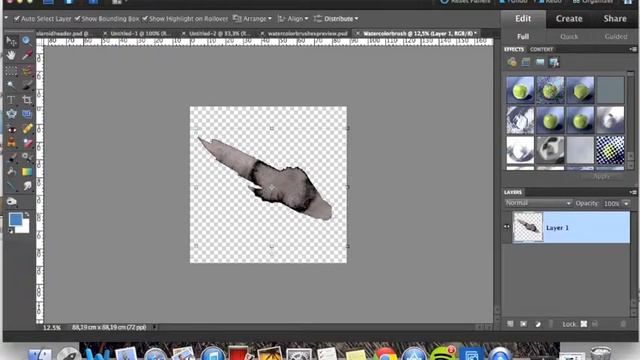The image size is (640, 360).
Task: Show Layer Styles category in Effects panel
Action: coord(526,62)
